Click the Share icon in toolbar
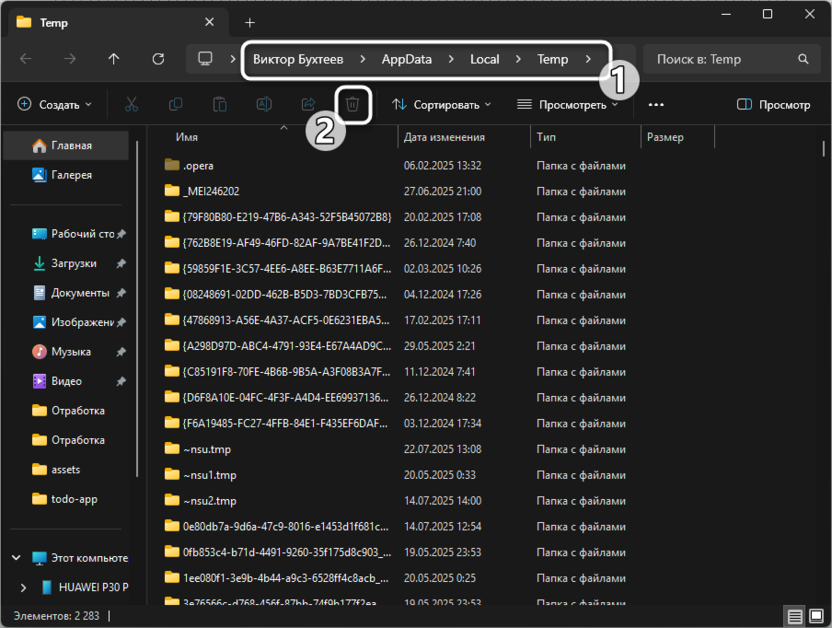 click(x=308, y=104)
